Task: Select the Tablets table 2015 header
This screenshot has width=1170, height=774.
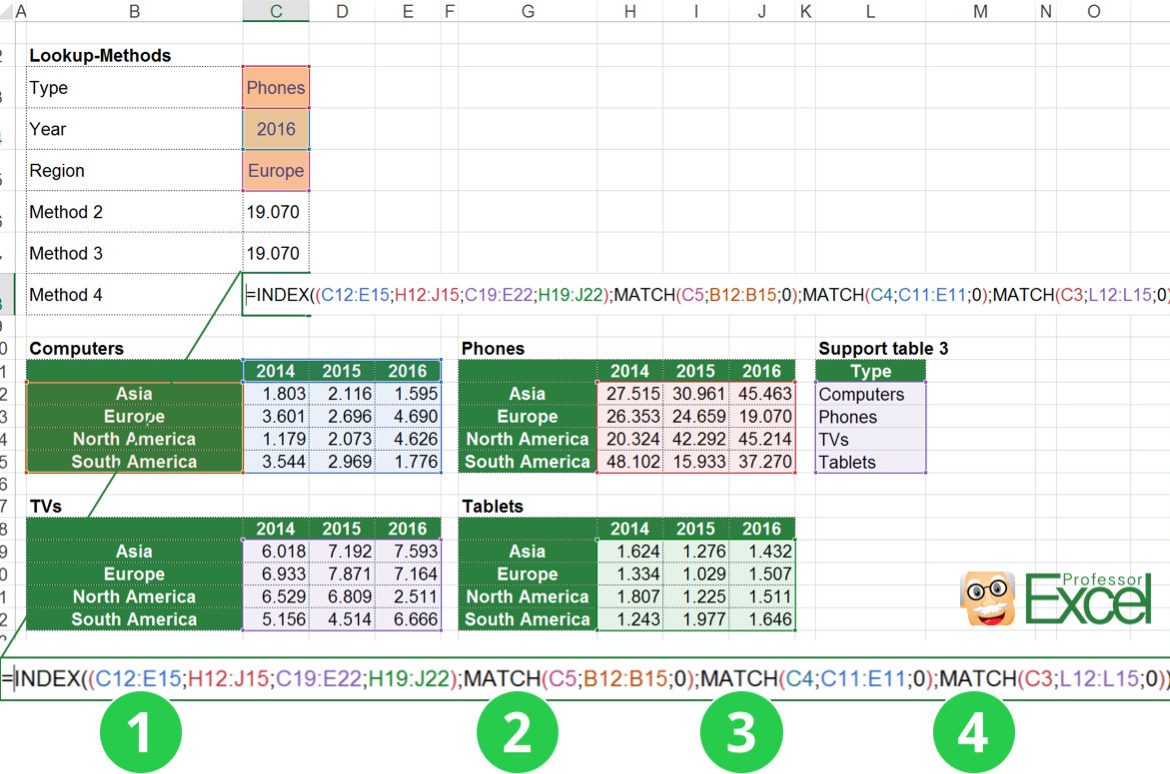Action: click(x=695, y=528)
